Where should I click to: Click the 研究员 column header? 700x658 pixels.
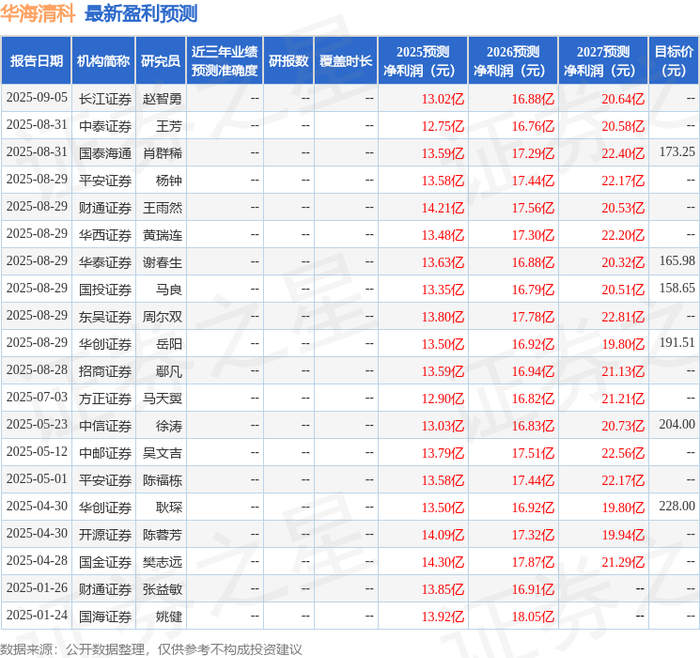(161, 61)
